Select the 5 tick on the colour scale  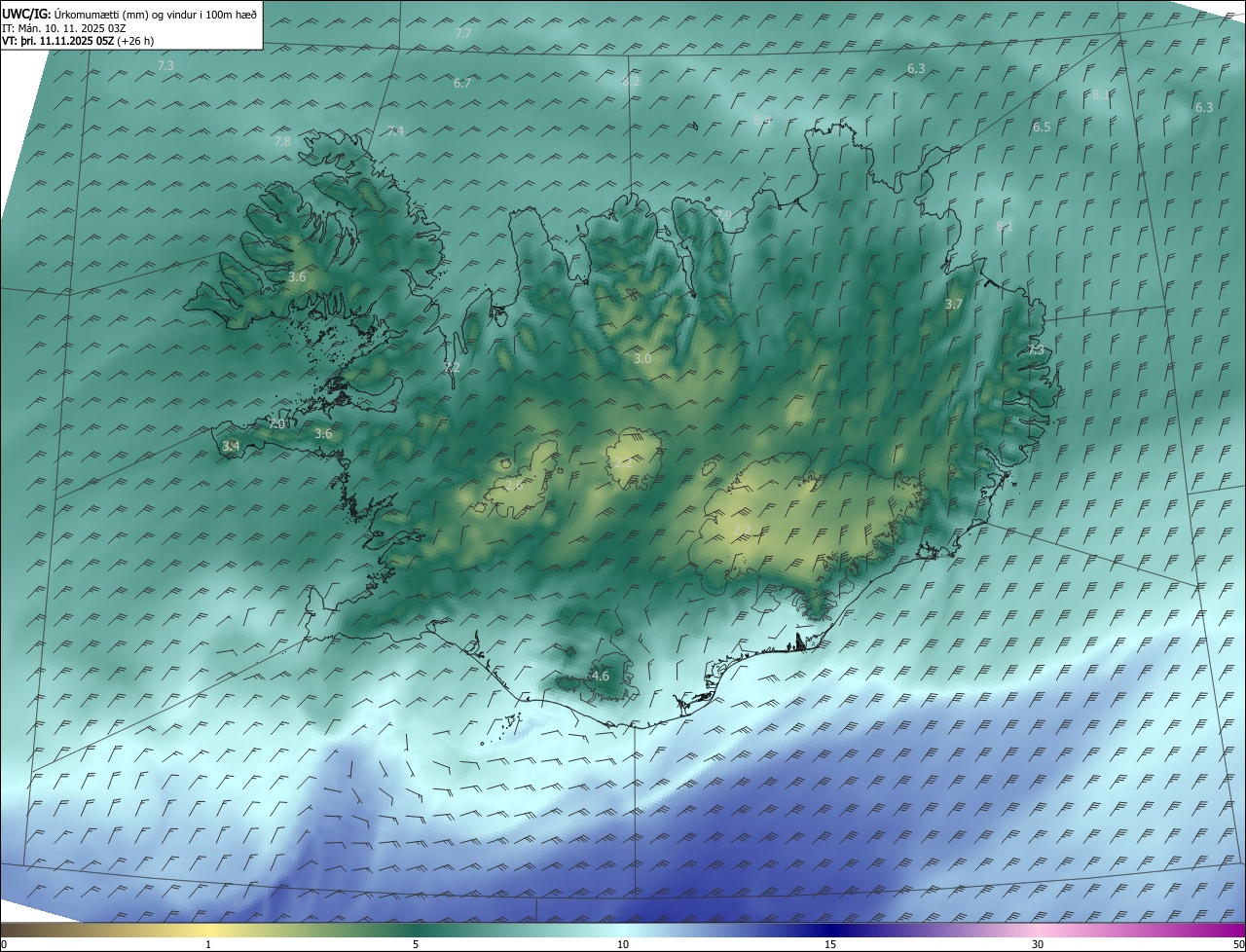pyautogui.click(x=416, y=944)
